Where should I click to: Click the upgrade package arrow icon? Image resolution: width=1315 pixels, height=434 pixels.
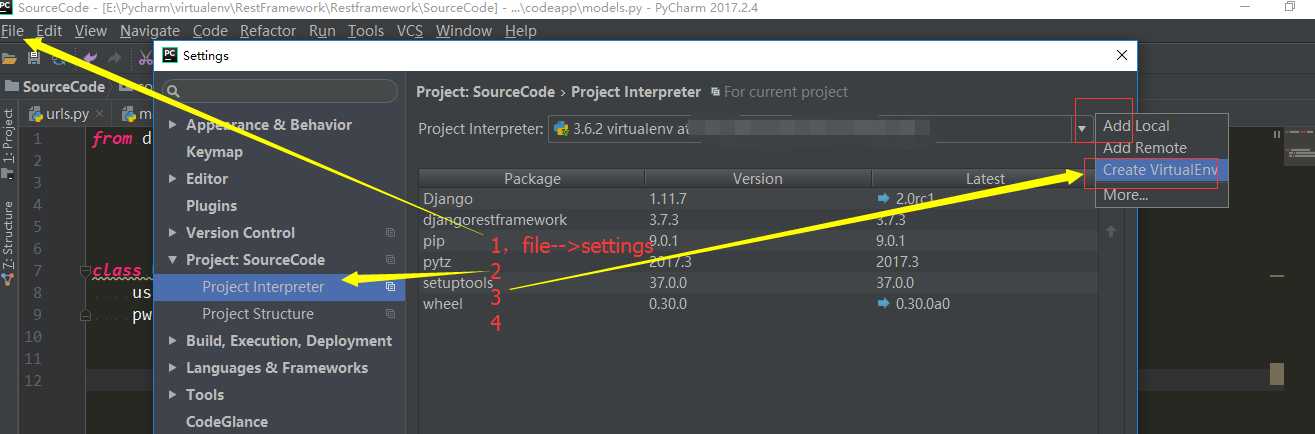click(x=1110, y=231)
